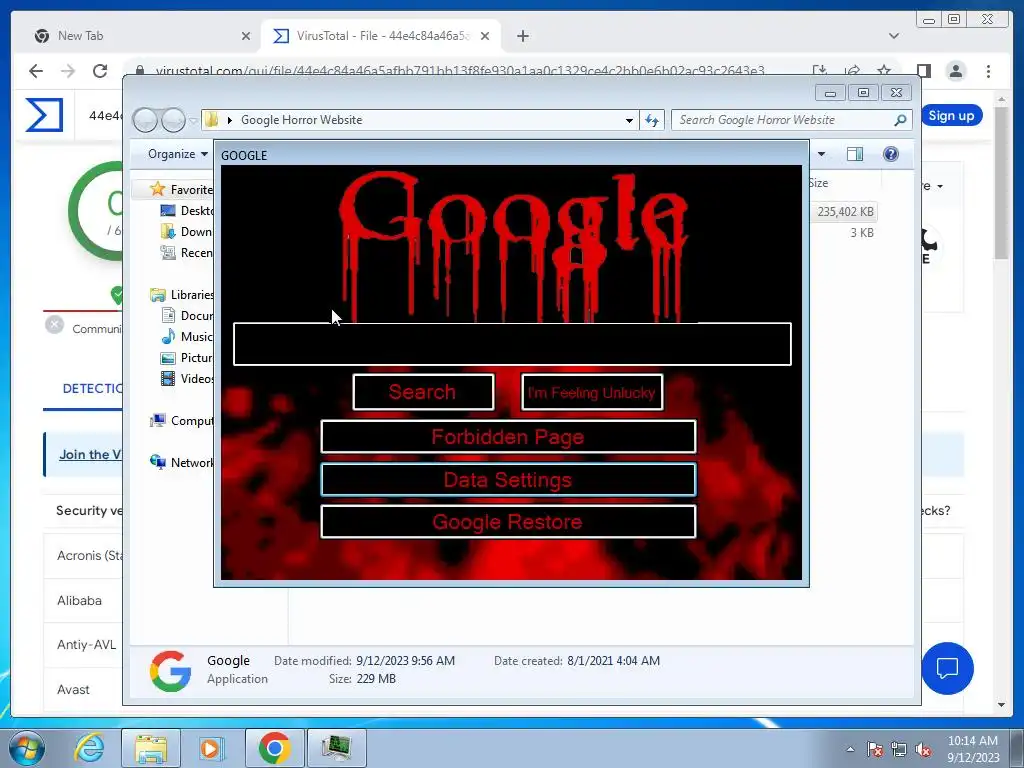Open a new Chrome tab with plus
Image resolution: width=1024 pixels, height=768 pixels.
pyautogui.click(x=522, y=37)
